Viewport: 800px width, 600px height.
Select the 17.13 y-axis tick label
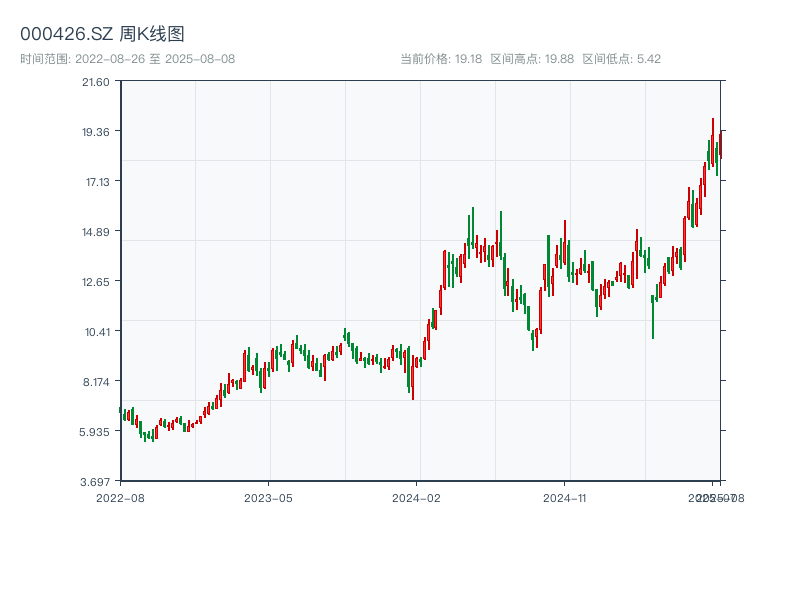coord(96,182)
